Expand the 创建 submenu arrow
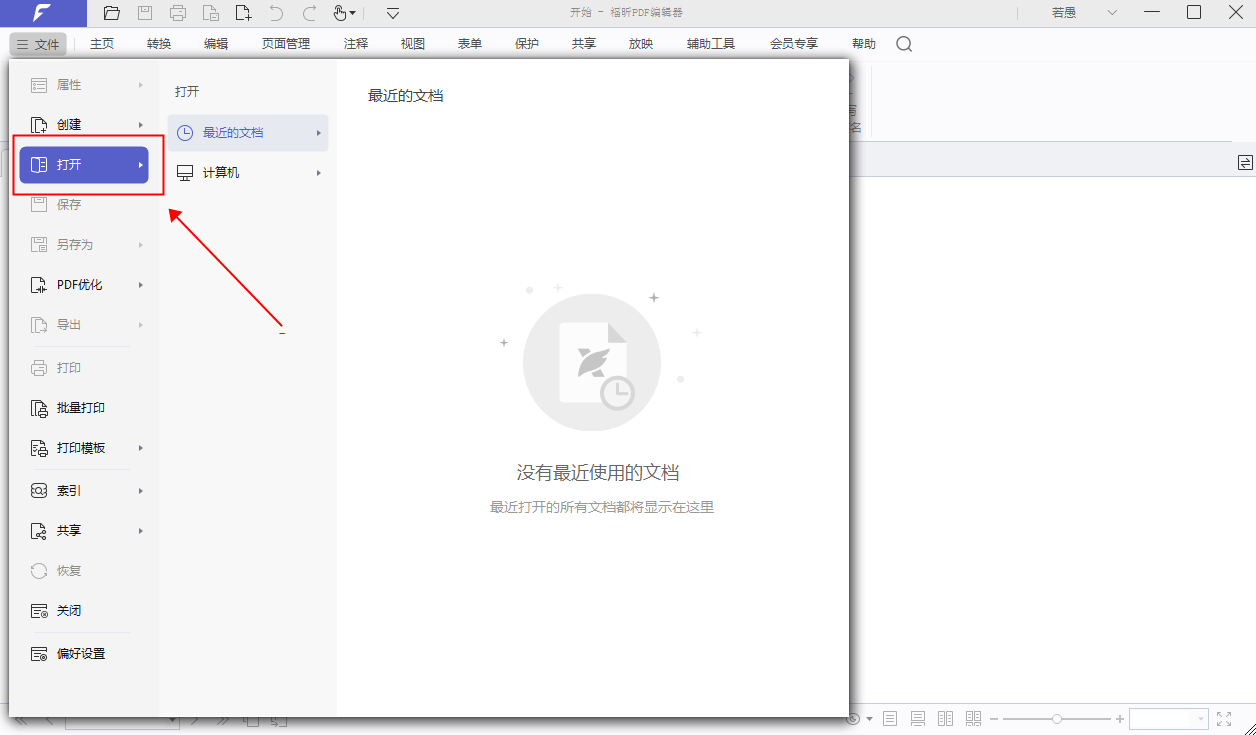The image size is (1256, 735). point(140,124)
